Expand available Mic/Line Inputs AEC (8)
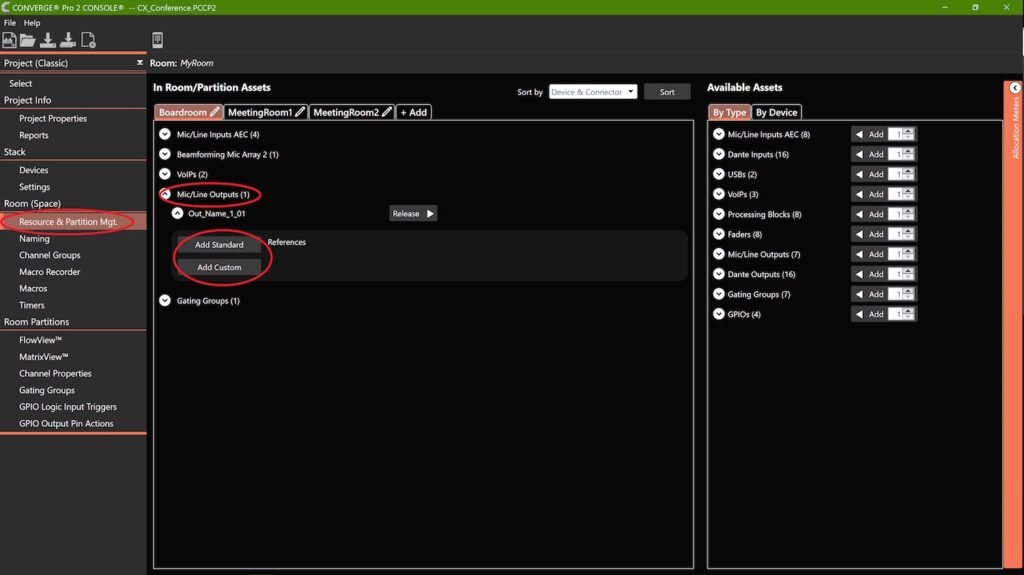Image resolution: width=1024 pixels, height=575 pixels. point(718,134)
